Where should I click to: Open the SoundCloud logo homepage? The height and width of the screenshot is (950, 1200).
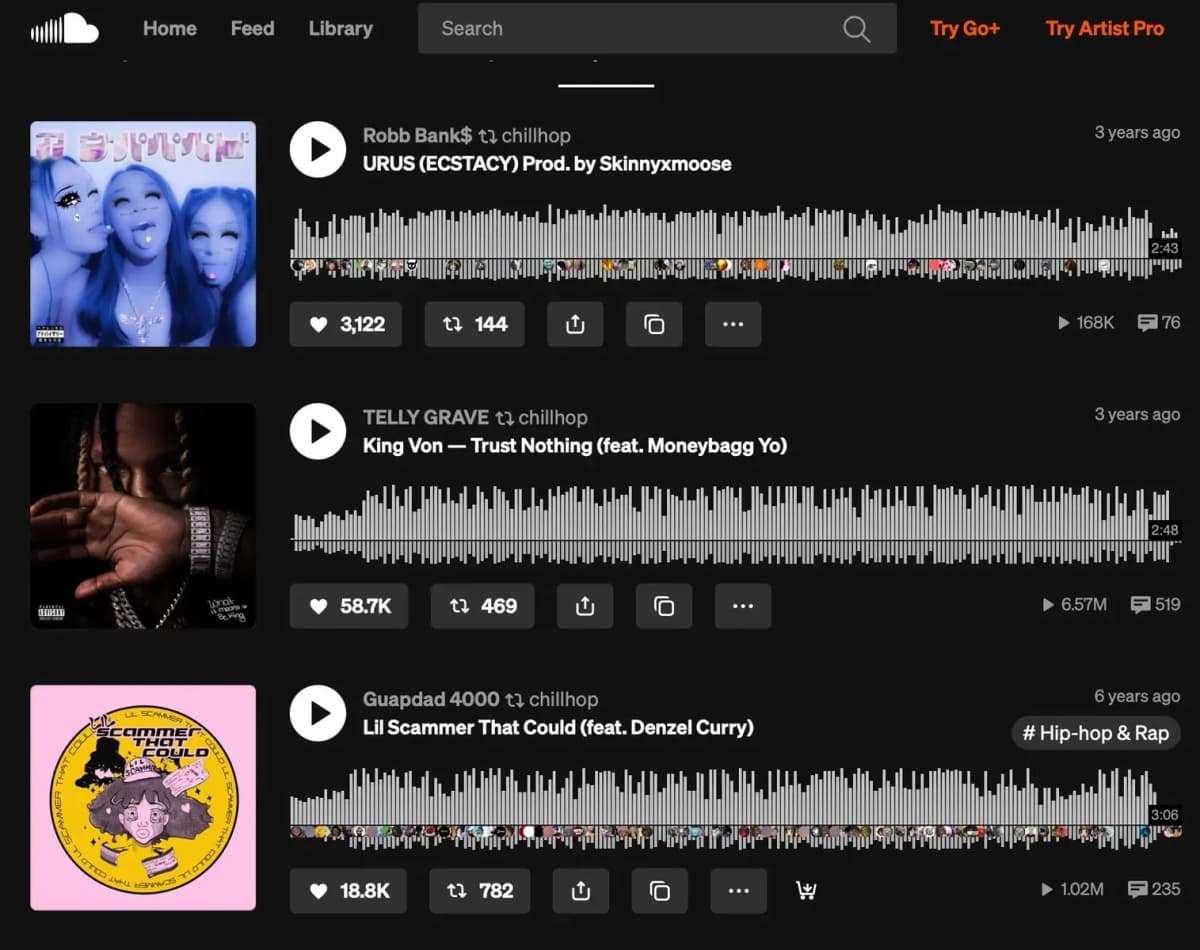[x=64, y=28]
